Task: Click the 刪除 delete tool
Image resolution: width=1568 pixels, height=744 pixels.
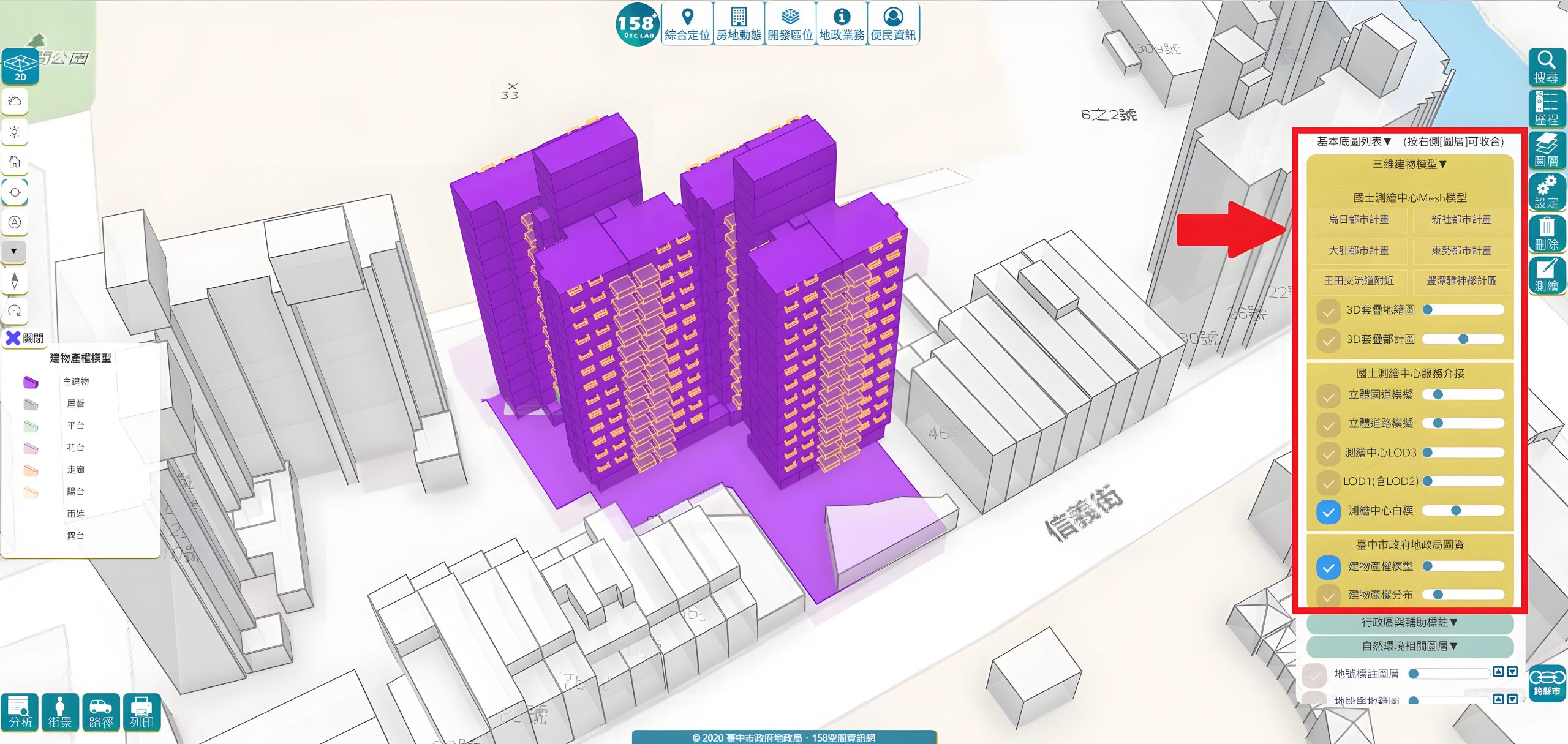Action: point(1547,233)
